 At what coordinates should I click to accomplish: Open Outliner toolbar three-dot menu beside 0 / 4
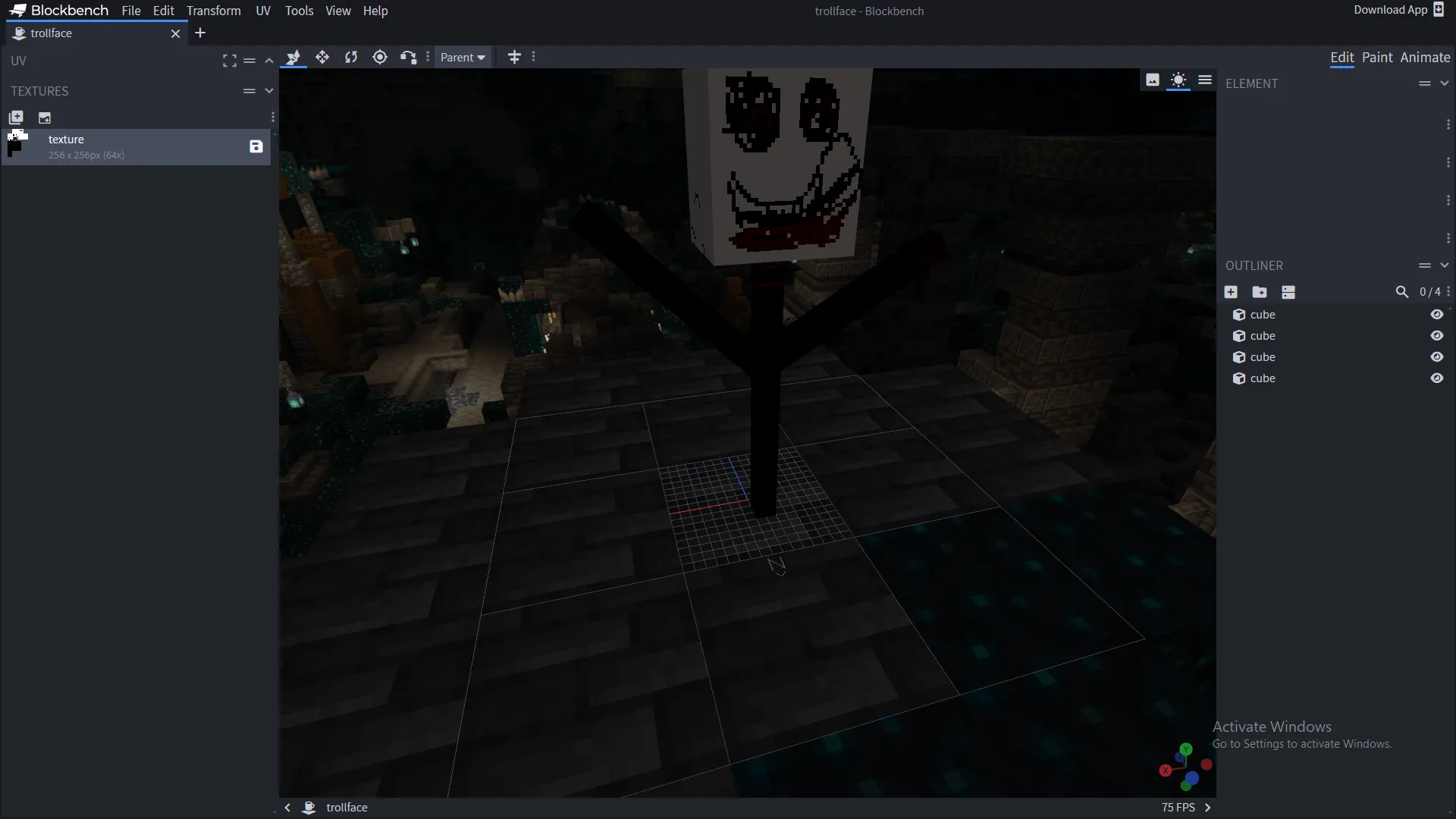click(1448, 292)
